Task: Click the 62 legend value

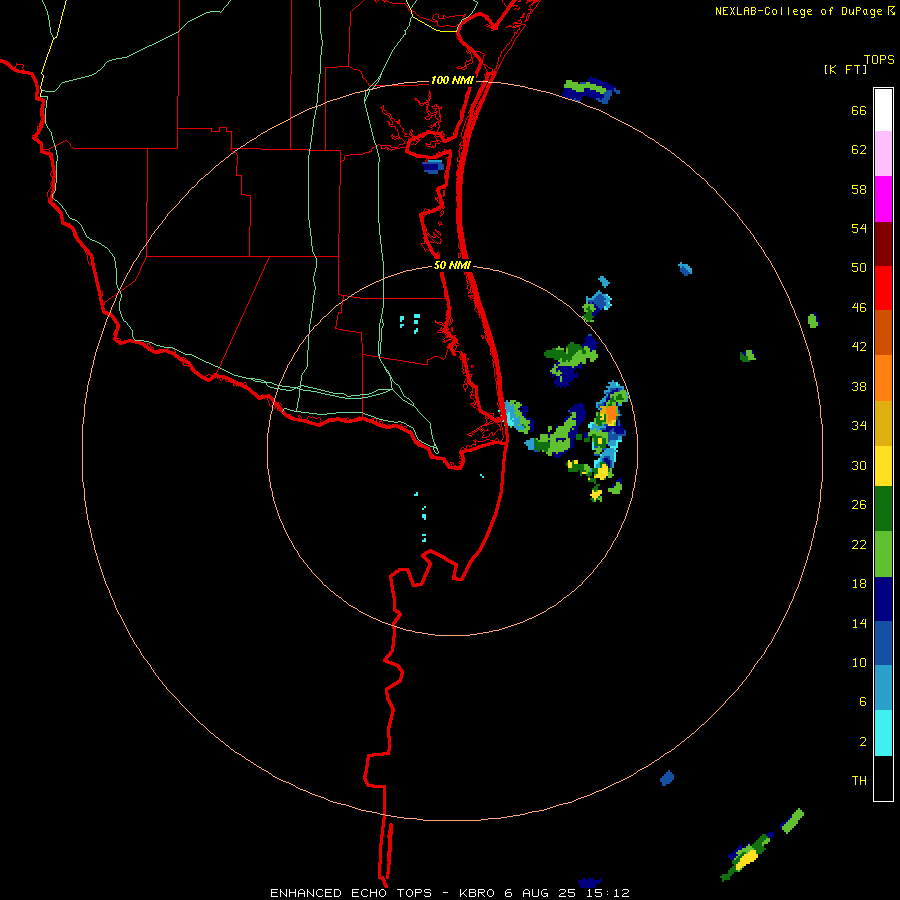Action: (859, 150)
